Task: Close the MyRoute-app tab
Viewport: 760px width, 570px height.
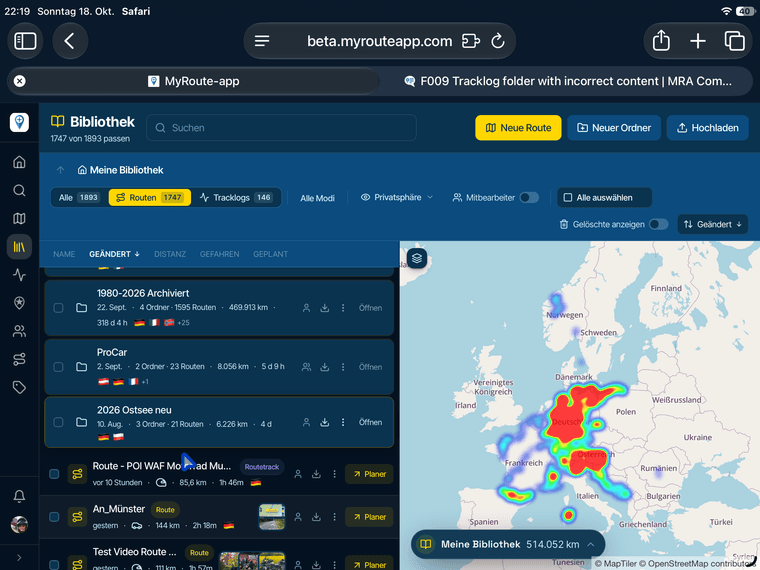Action: pyautogui.click(x=19, y=81)
